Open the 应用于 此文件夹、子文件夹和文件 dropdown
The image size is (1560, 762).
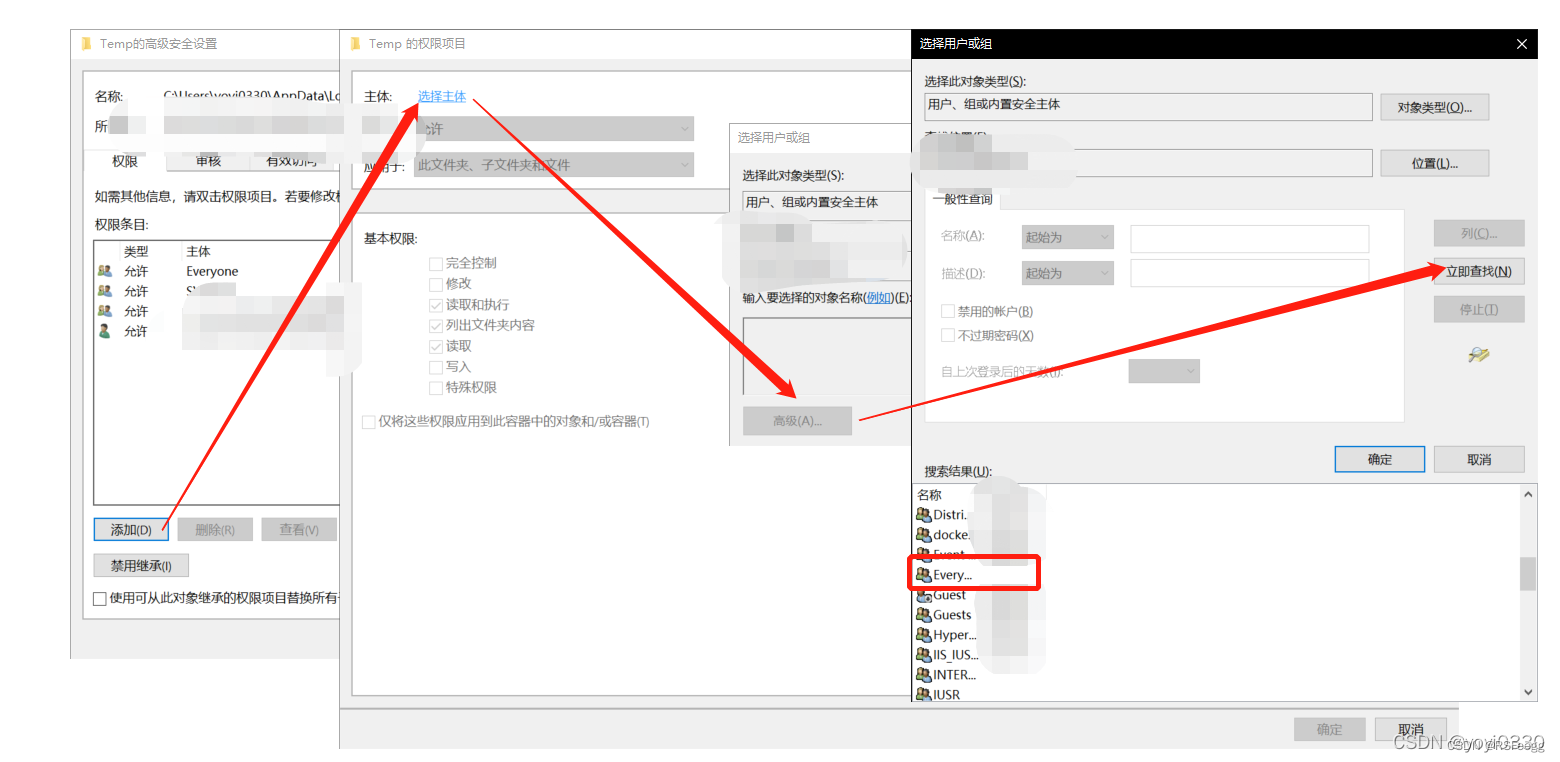click(x=554, y=165)
